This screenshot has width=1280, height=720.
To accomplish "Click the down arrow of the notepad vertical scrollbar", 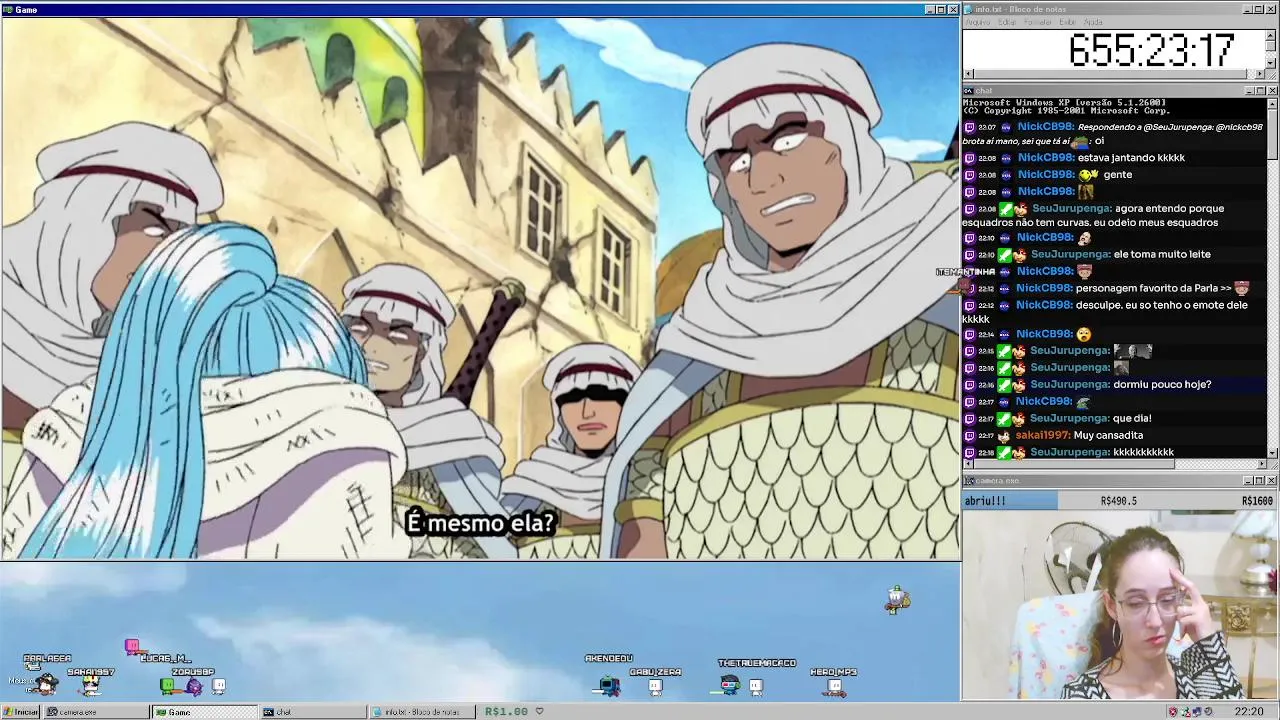I will 1271,63.
